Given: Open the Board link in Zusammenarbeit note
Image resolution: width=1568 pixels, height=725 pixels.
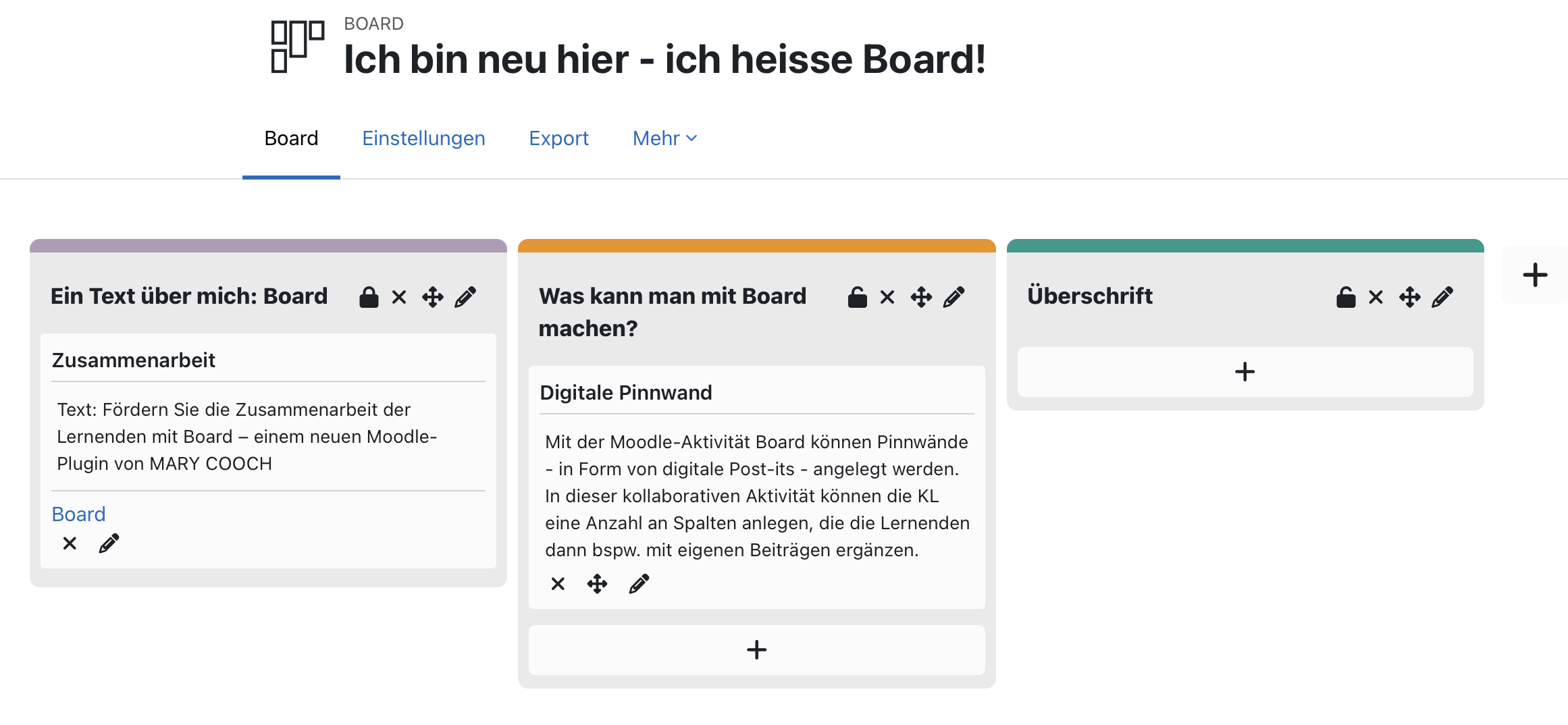Looking at the screenshot, I should click(78, 514).
